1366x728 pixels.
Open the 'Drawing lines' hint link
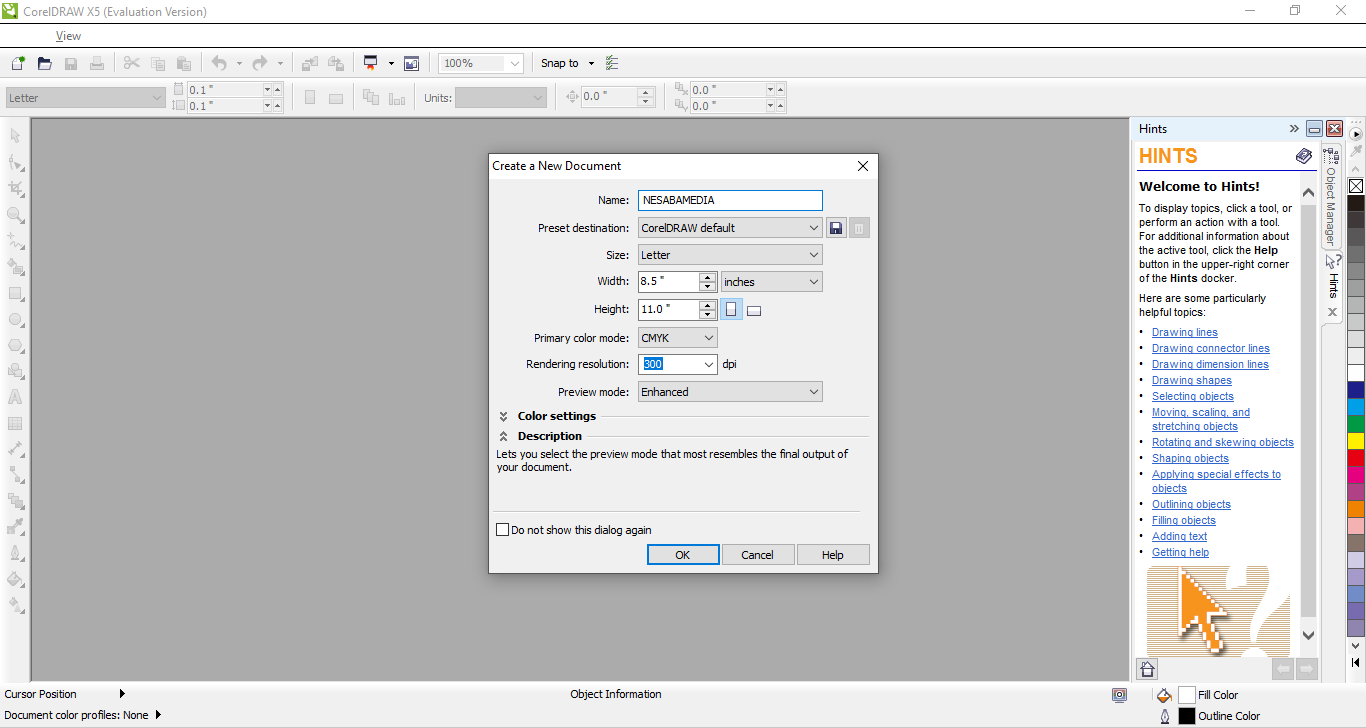[1184, 332]
